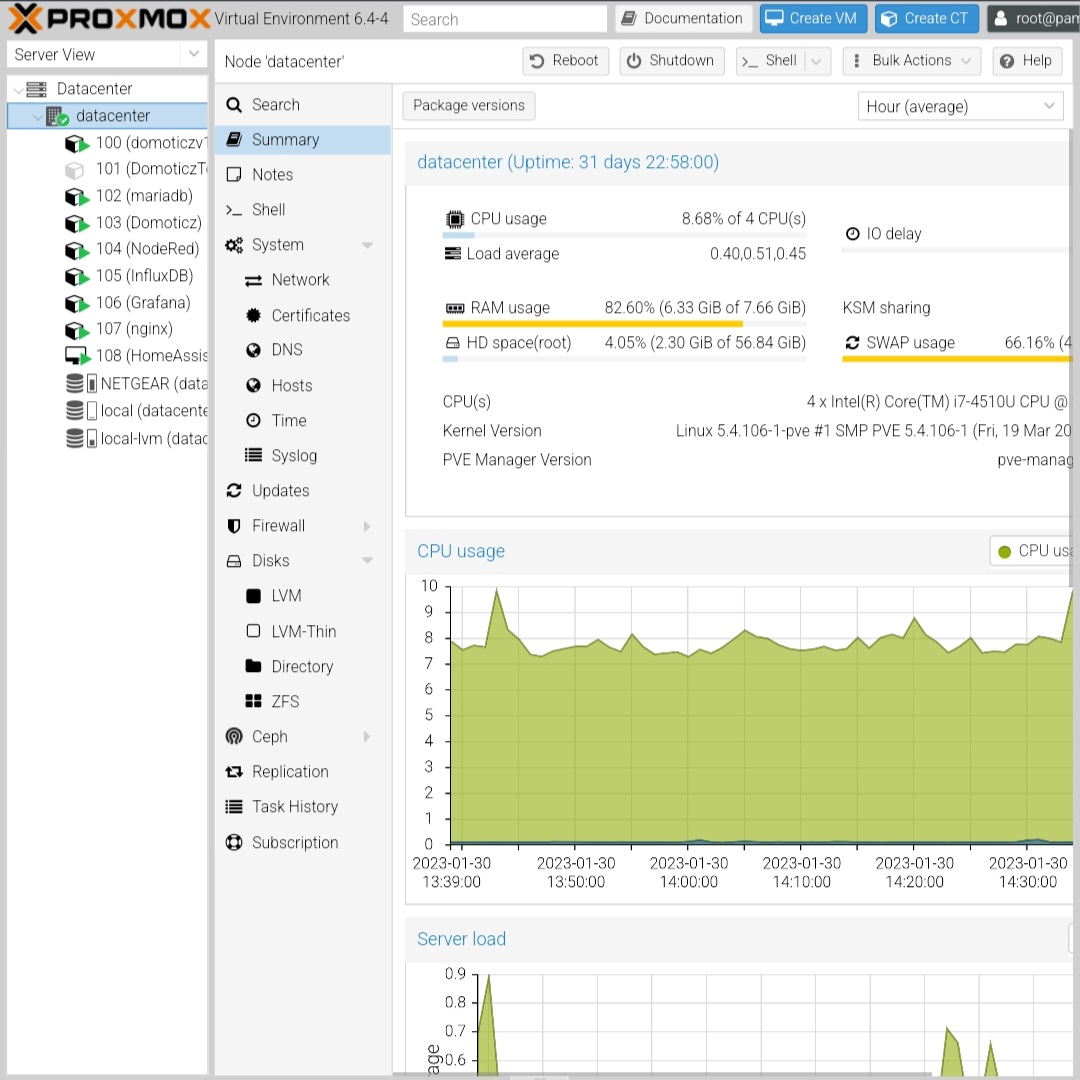Select container 103 (Domoticz)
1080x1080 pixels.
coord(133,222)
